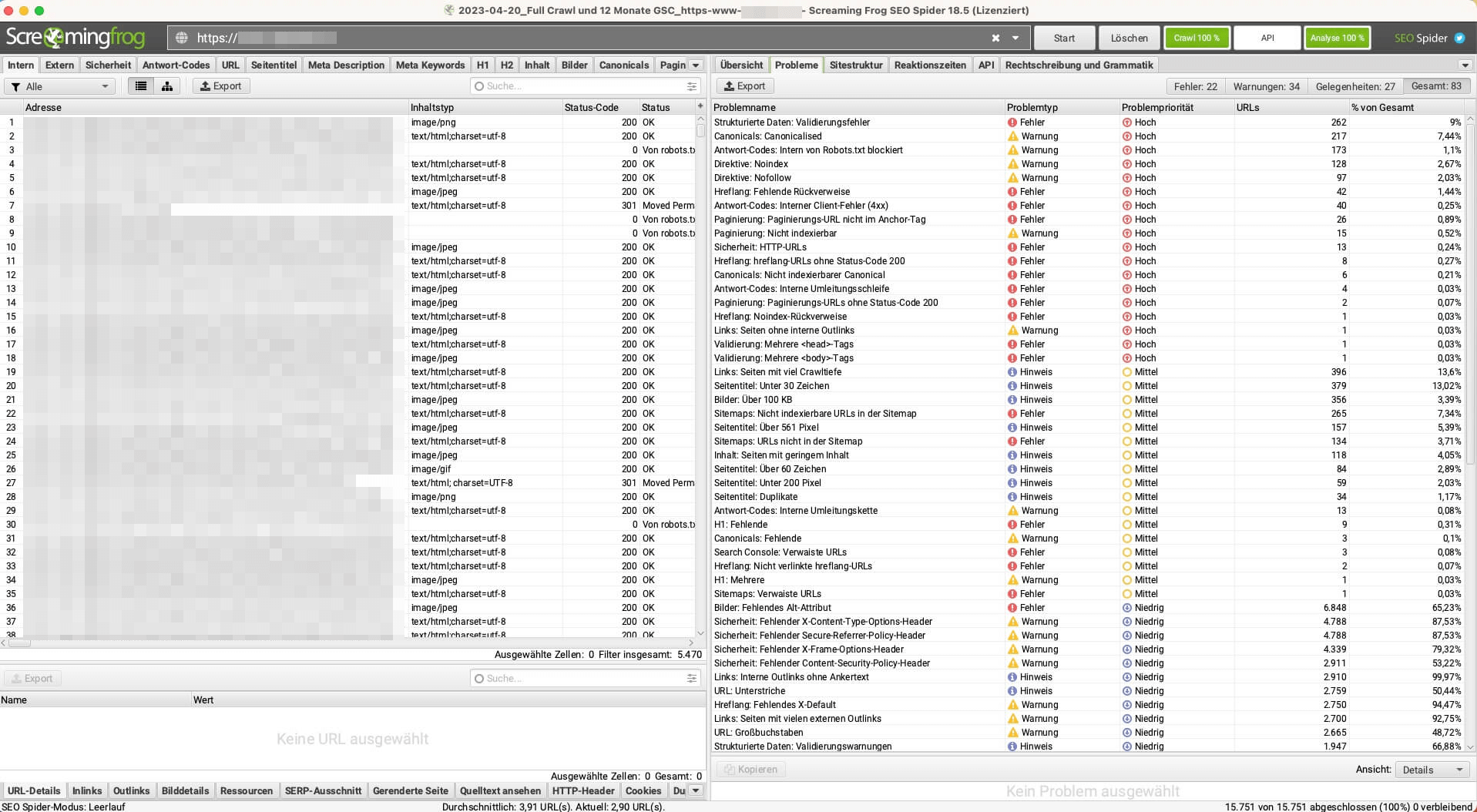Select Seitentitel: Duplikate issue row
The height and width of the screenshot is (812, 1477).
point(1087,497)
